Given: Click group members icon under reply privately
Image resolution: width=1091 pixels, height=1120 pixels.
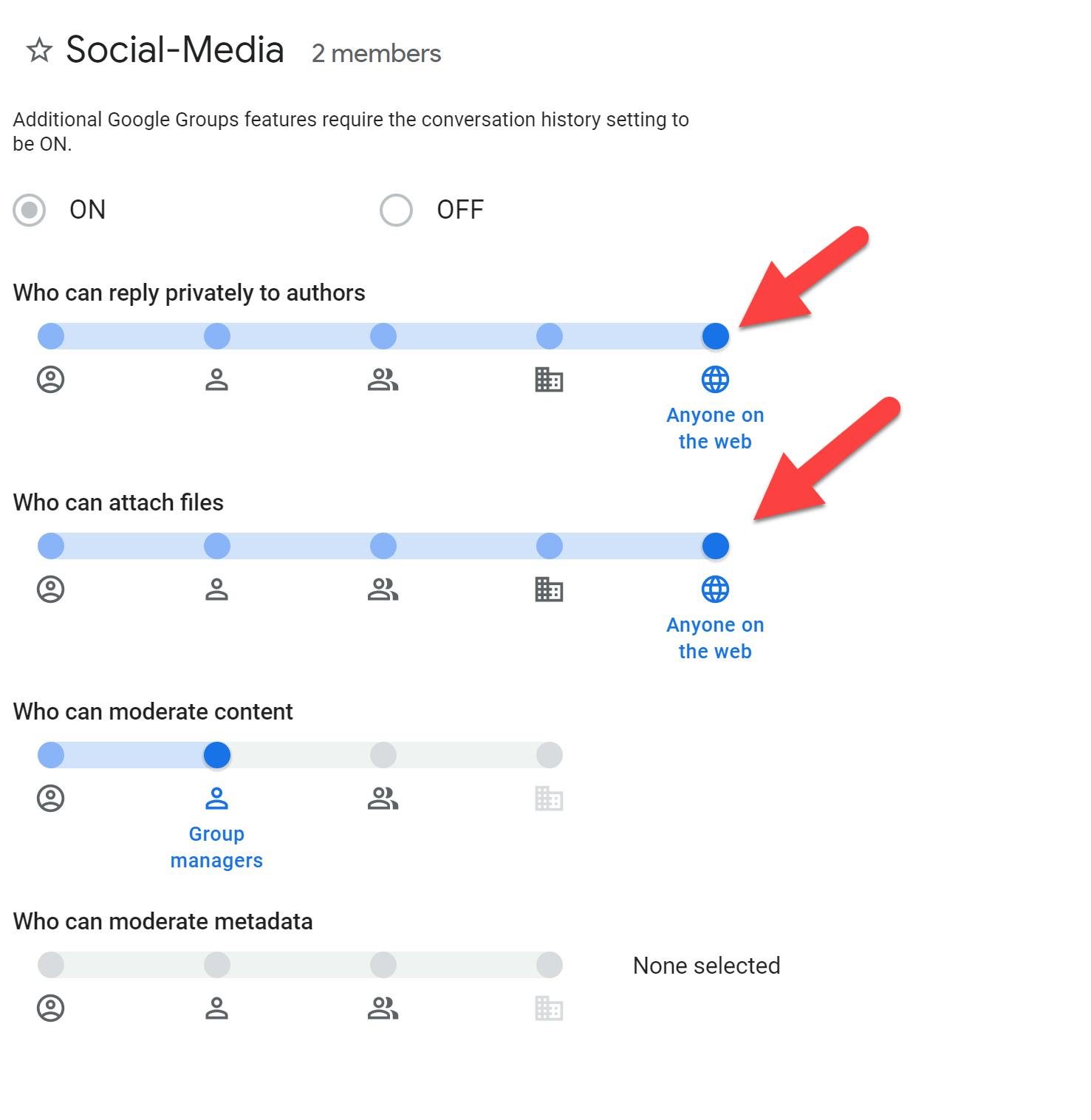Looking at the screenshot, I should (x=383, y=380).
